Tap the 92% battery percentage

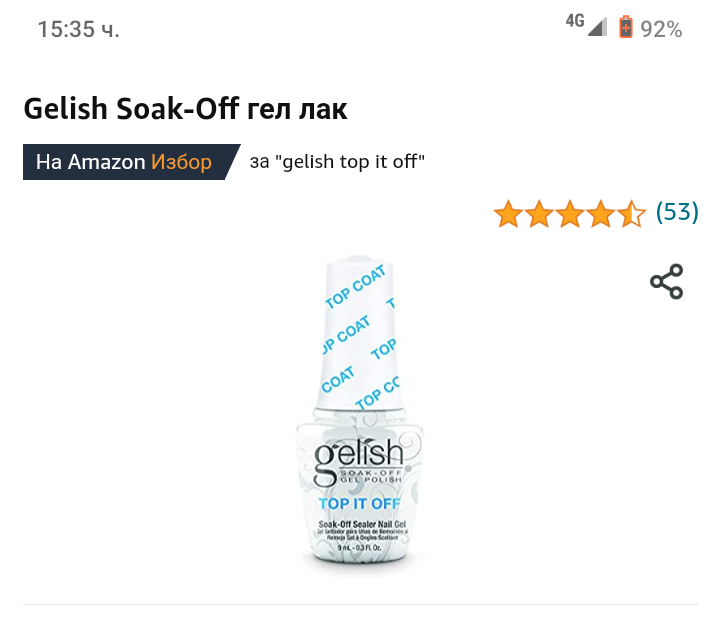click(661, 29)
